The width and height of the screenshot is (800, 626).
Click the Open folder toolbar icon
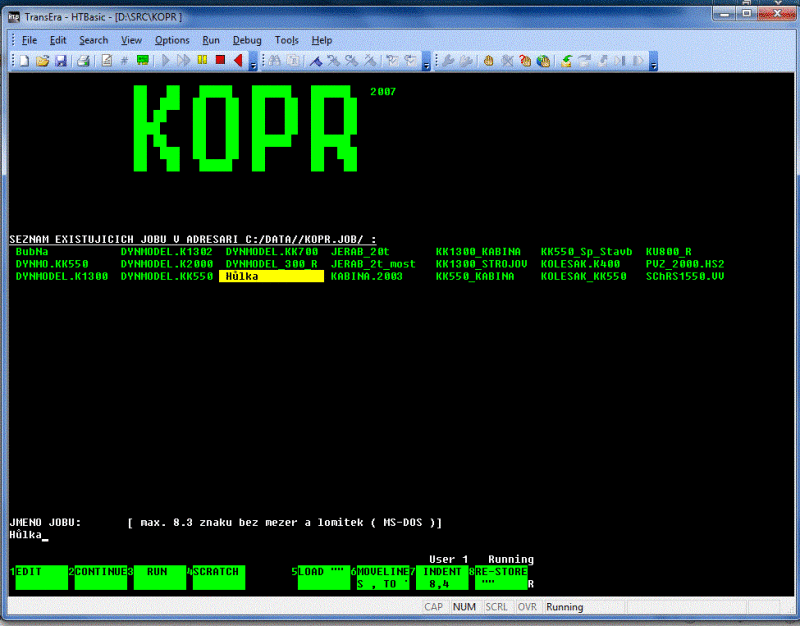pyautogui.click(x=42, y=61)
